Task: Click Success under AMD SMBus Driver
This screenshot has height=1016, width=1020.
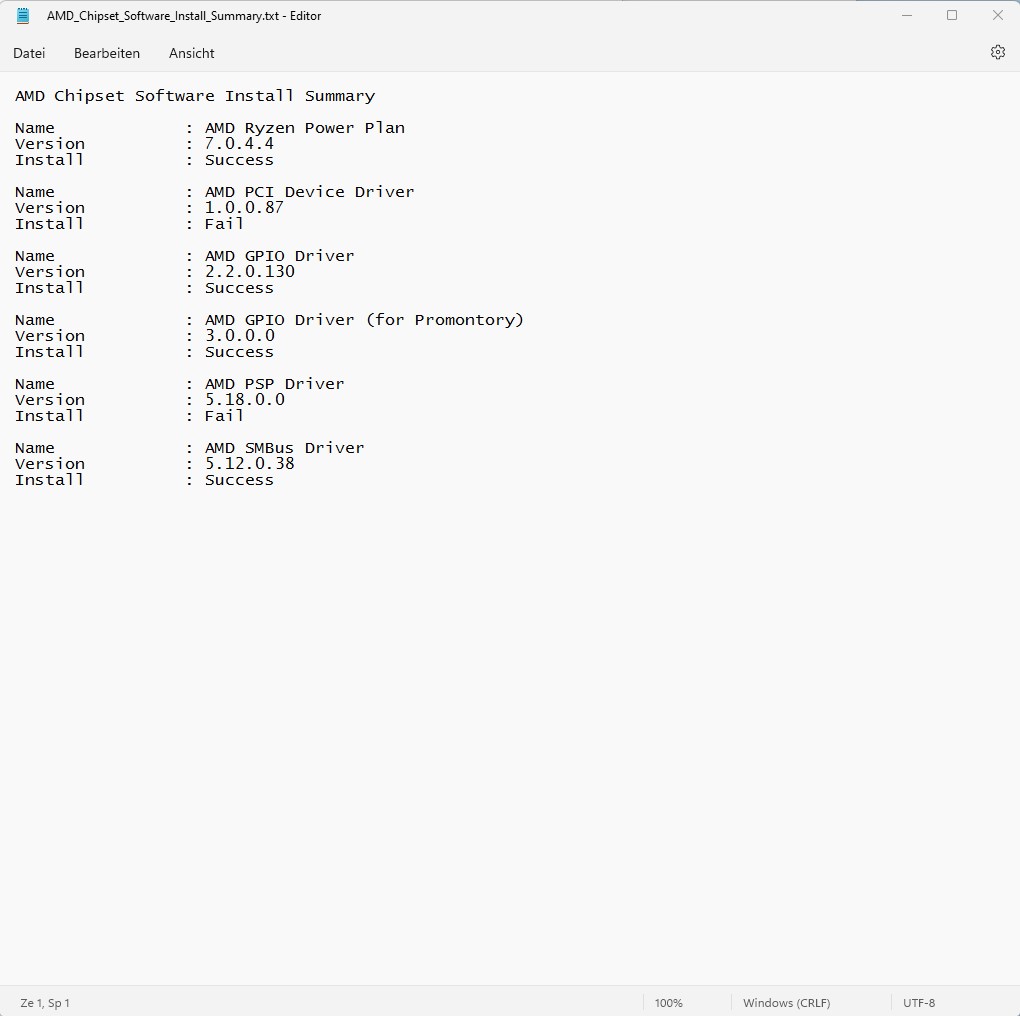Action: (x=239, y=480)
